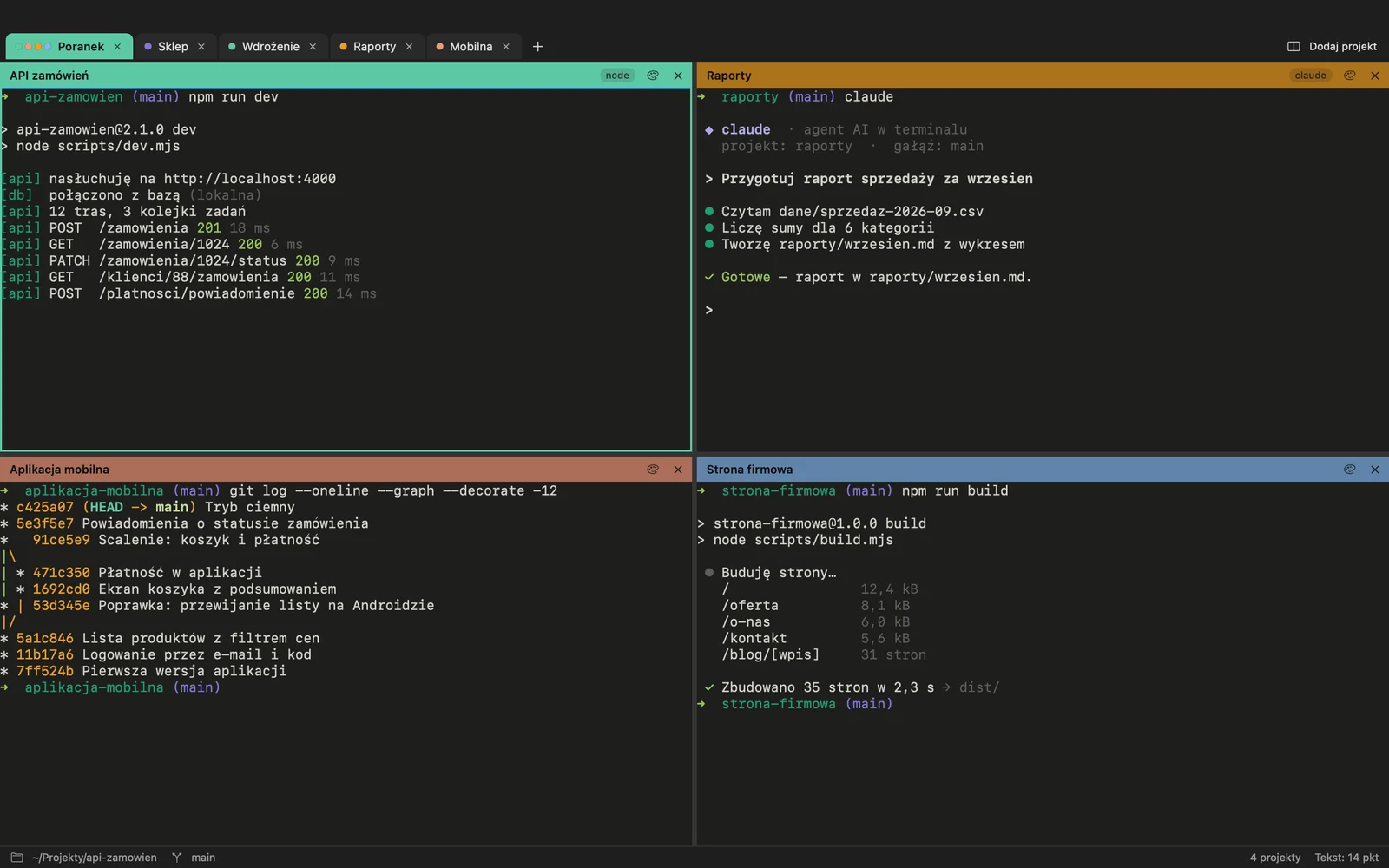Close the Raporty tab

click(409, 47)
